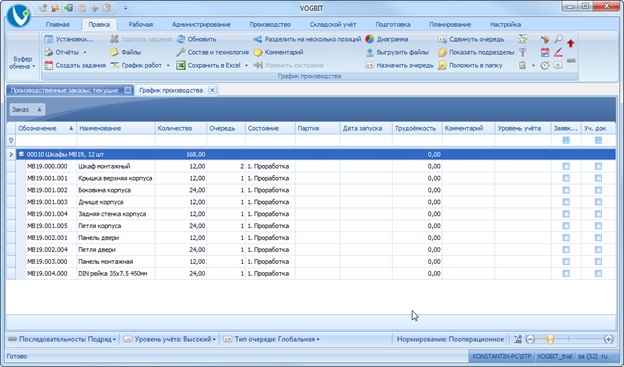Close the 'График производства' tab

213,90
